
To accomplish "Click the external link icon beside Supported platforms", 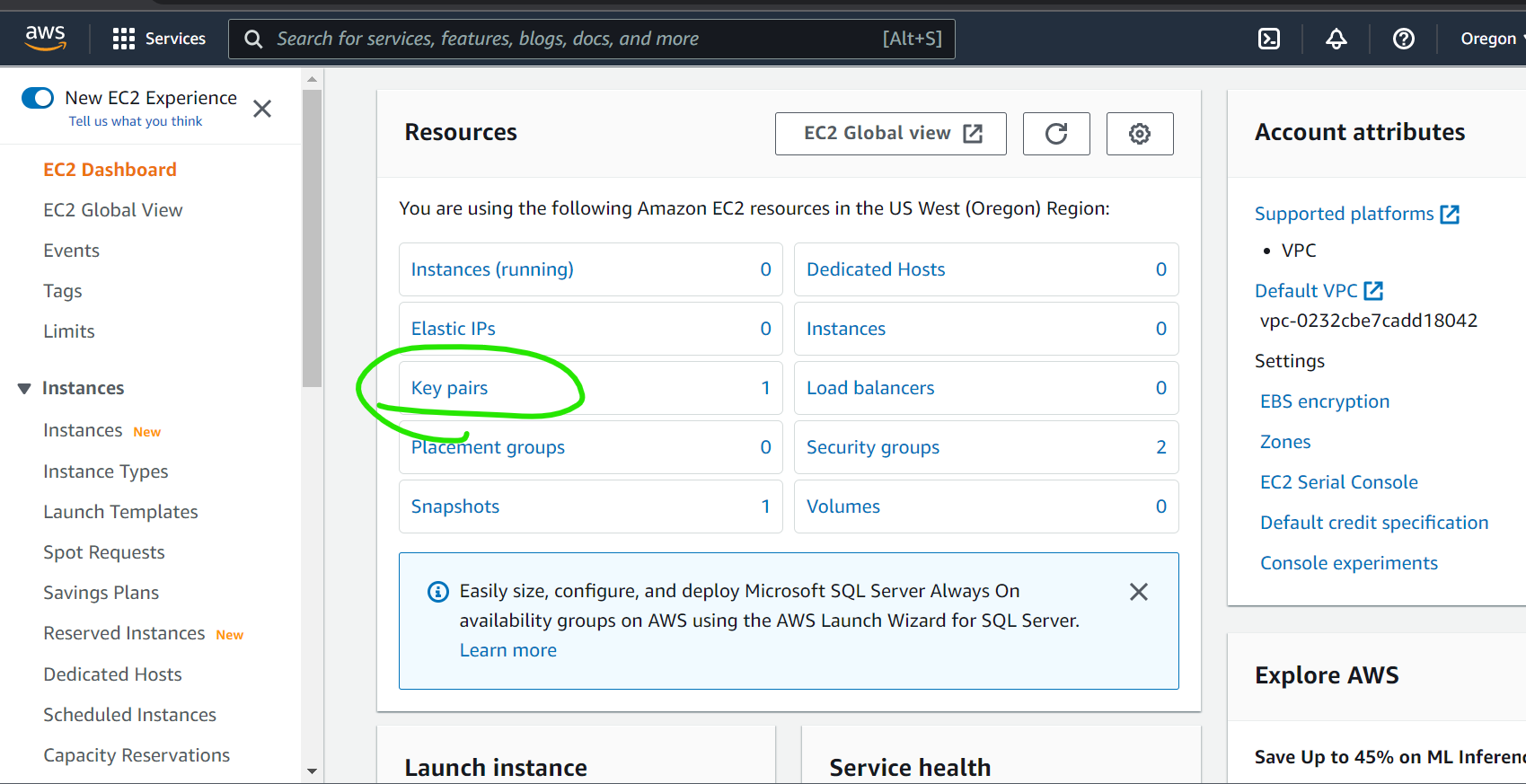I will tap(1450, 214).
